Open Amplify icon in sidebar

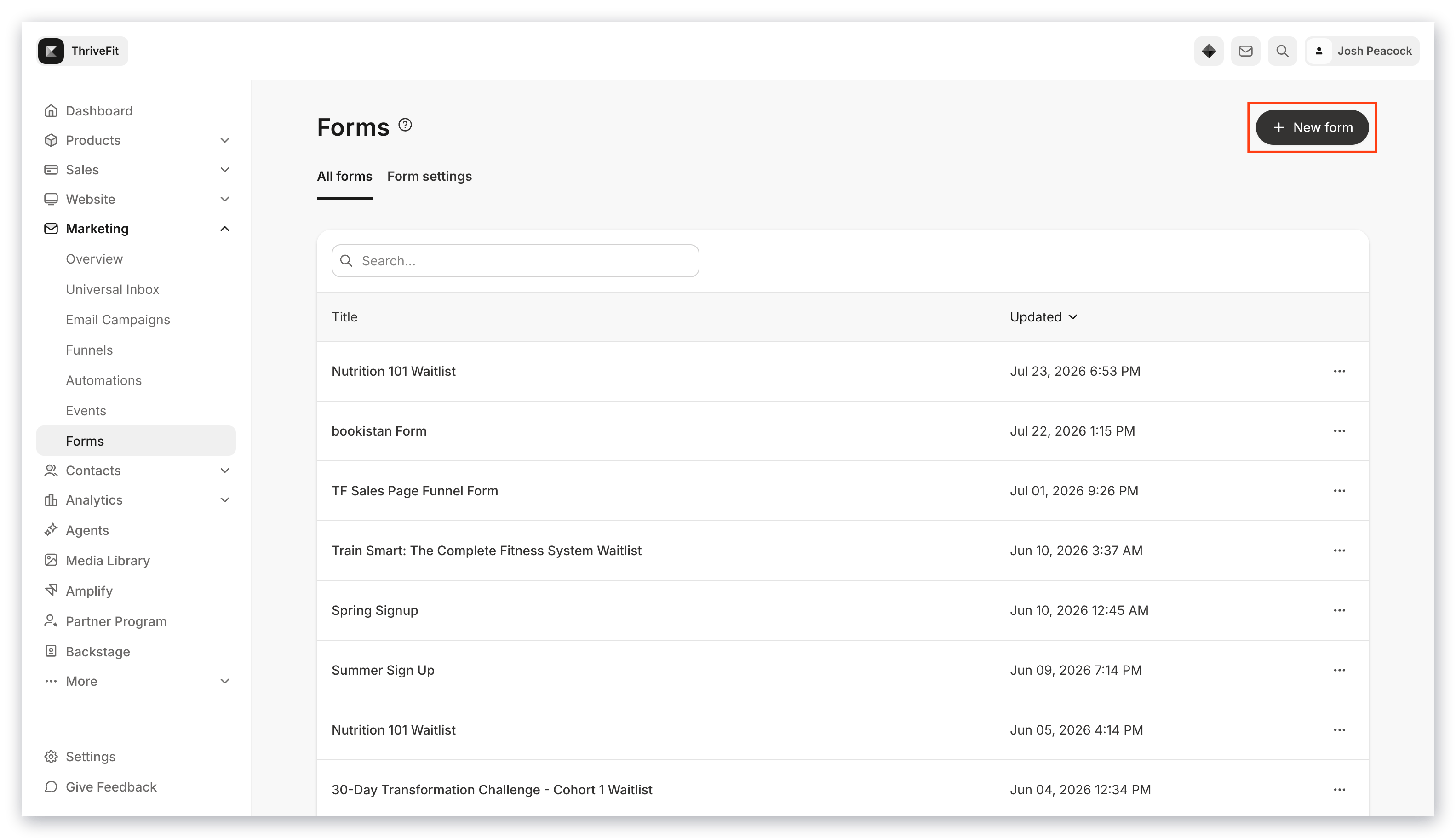pos(51,590)
